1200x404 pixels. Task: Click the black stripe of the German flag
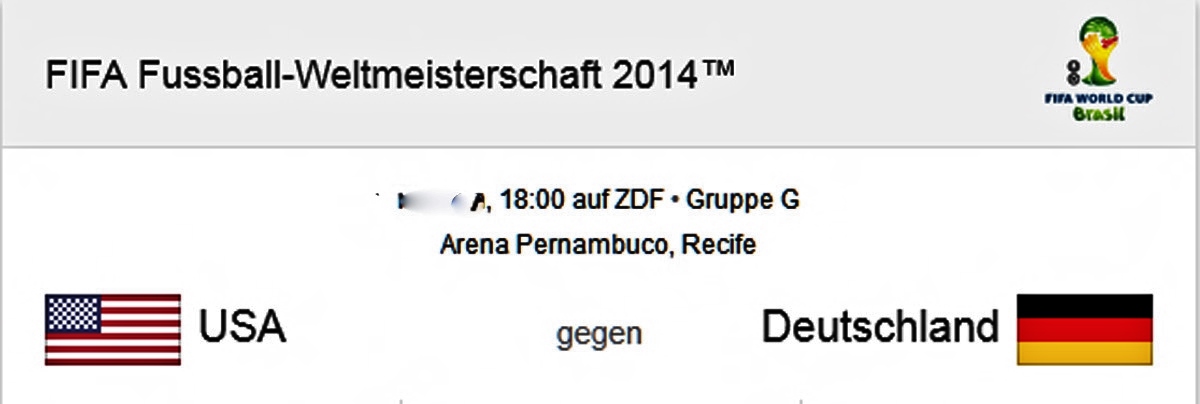click(1085, 305)
